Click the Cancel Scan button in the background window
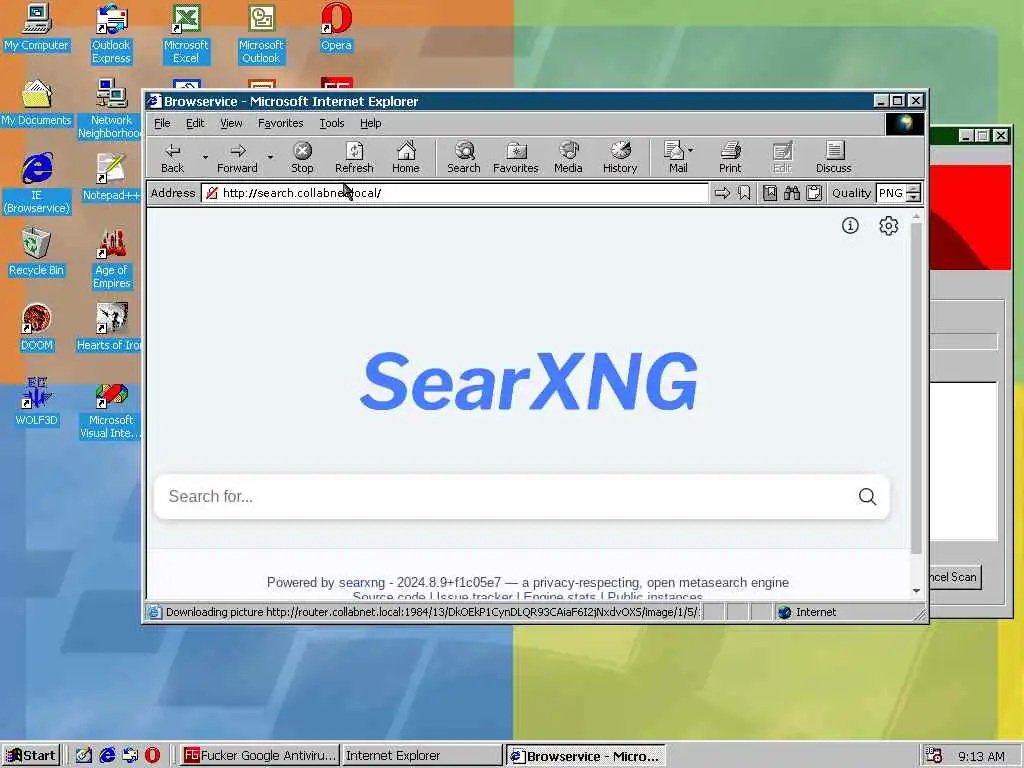 coord(954,577)
